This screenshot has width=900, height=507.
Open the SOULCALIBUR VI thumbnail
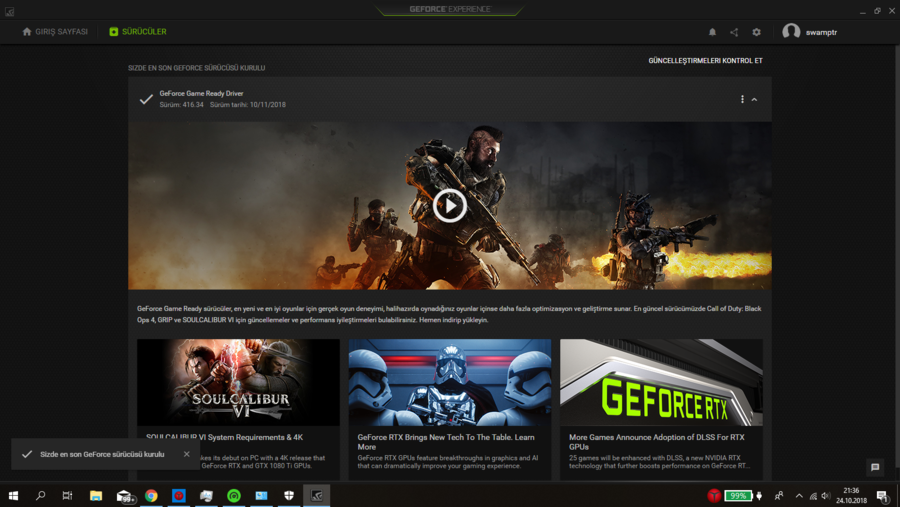click(x=238, y=382)
